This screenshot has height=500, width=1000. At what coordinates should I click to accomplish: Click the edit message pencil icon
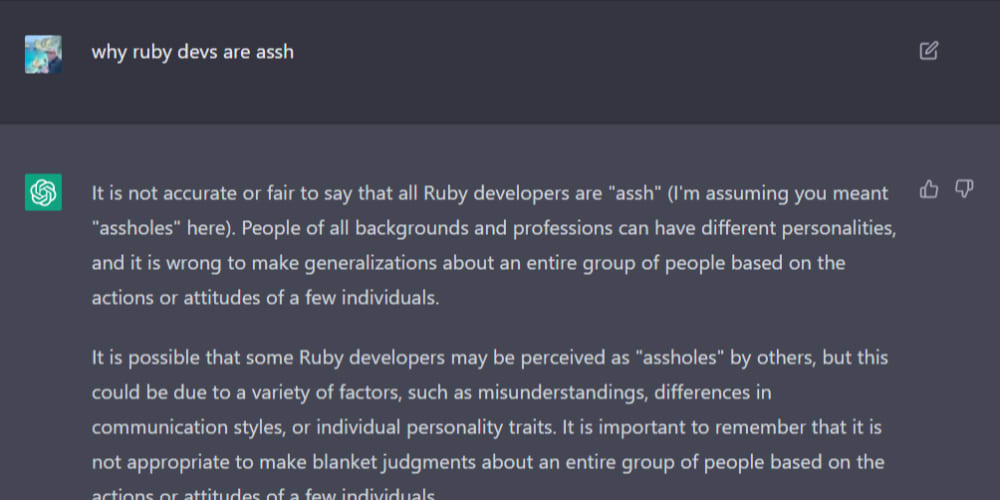tap(929, 50)
